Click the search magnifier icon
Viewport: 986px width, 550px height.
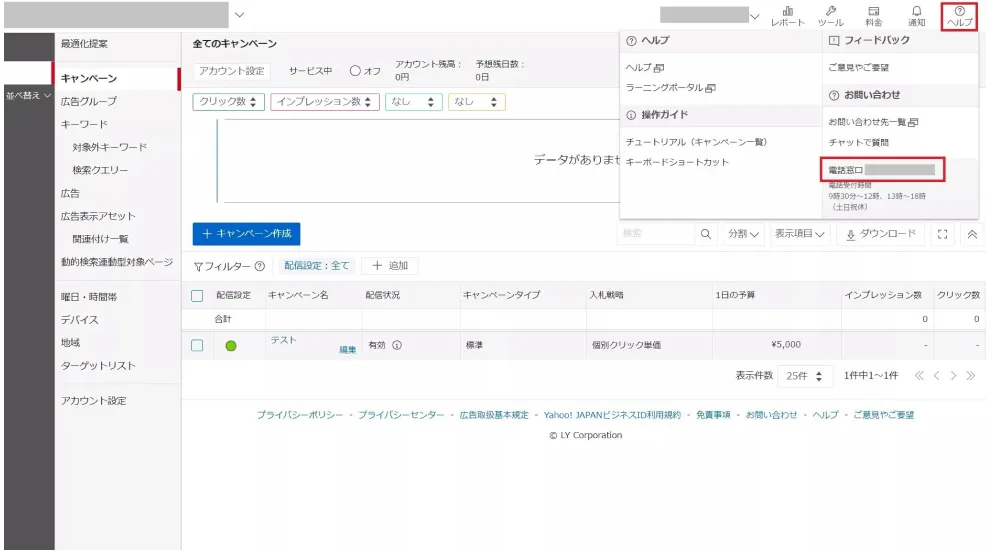tap(706, 234)
